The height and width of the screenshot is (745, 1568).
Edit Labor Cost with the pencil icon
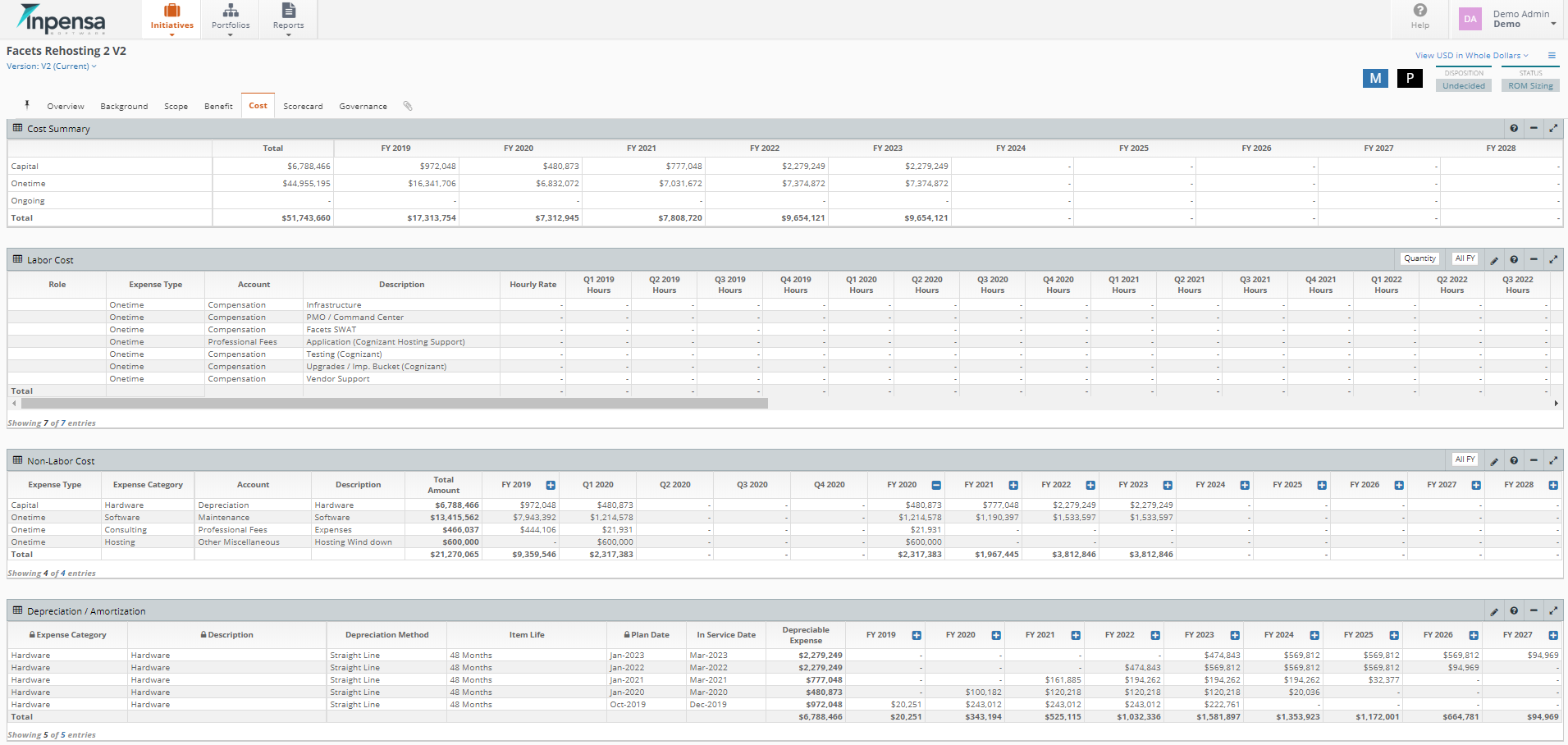click(1494, 260)
